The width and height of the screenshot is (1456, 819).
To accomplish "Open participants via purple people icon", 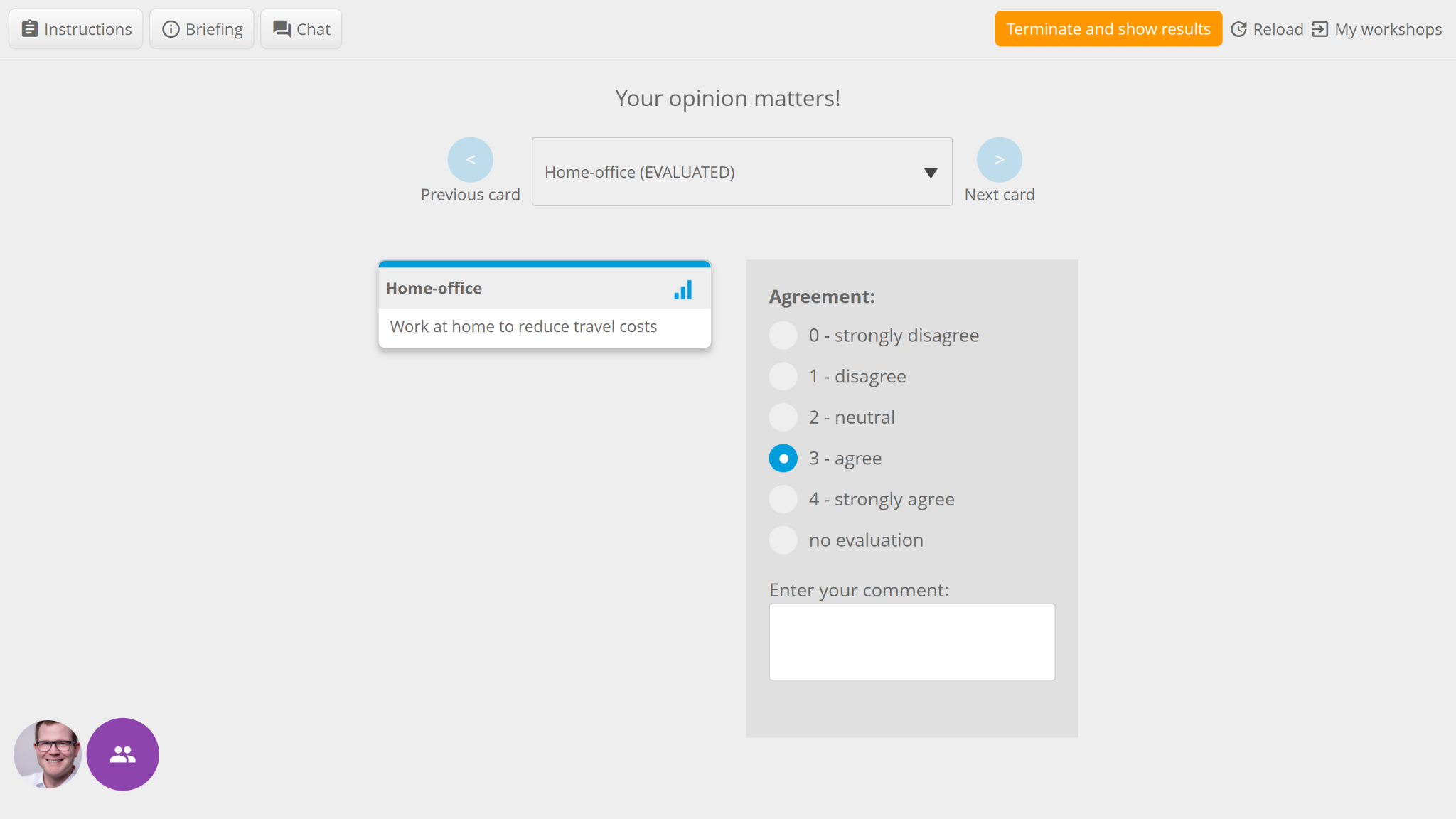I will 122,754.
